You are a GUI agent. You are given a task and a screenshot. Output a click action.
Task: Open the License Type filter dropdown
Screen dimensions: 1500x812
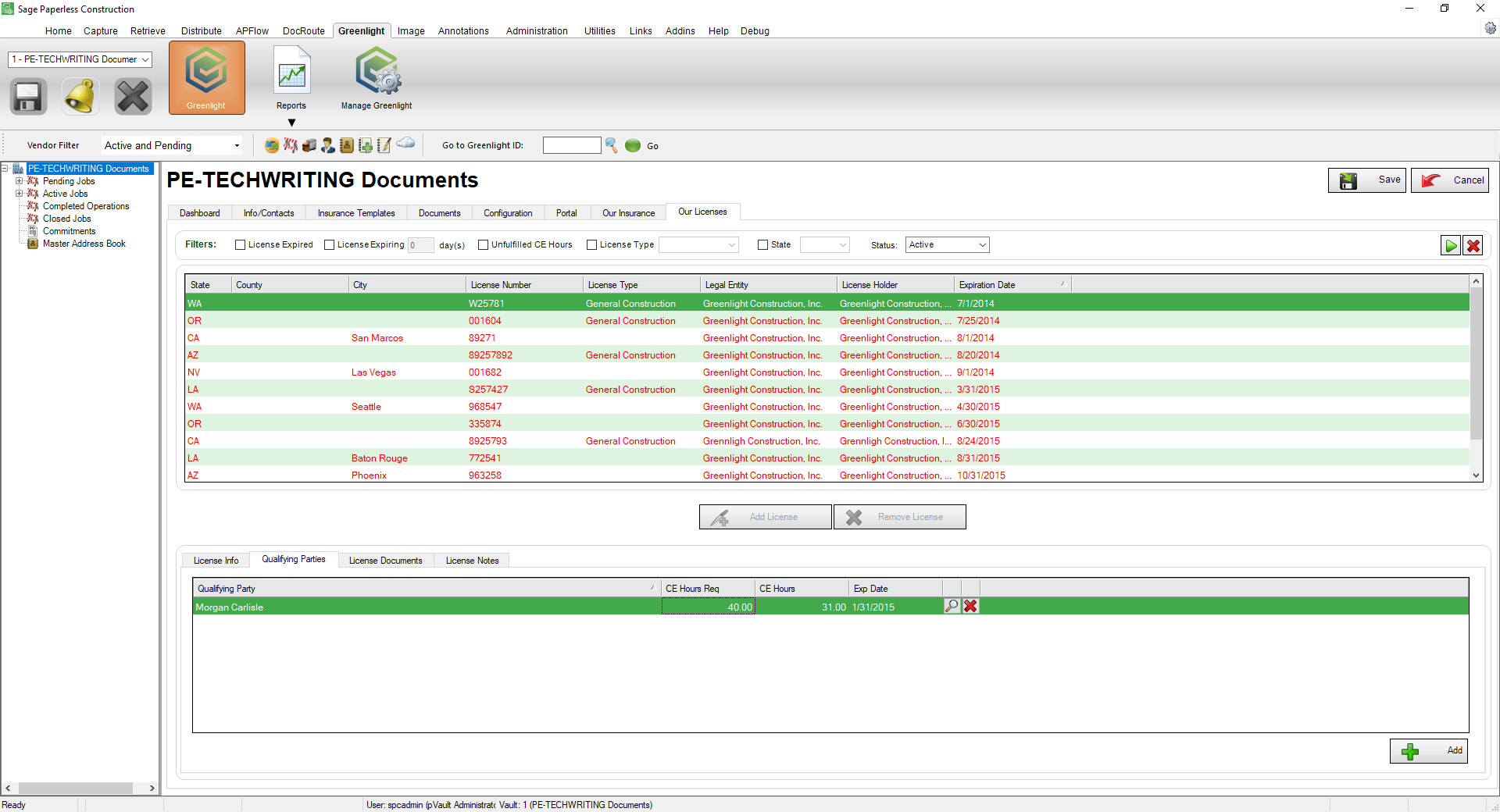(x=699, y=245)
